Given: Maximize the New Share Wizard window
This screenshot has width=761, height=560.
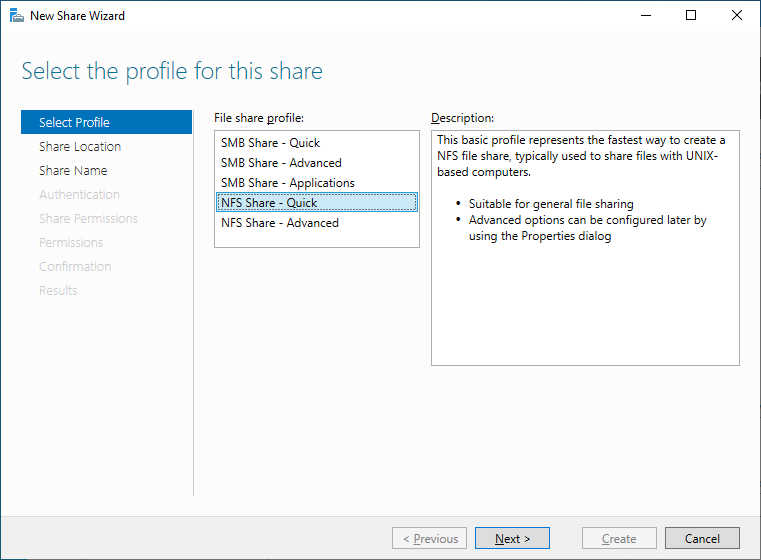Looking at the screenshot, I should click(691, 16).
